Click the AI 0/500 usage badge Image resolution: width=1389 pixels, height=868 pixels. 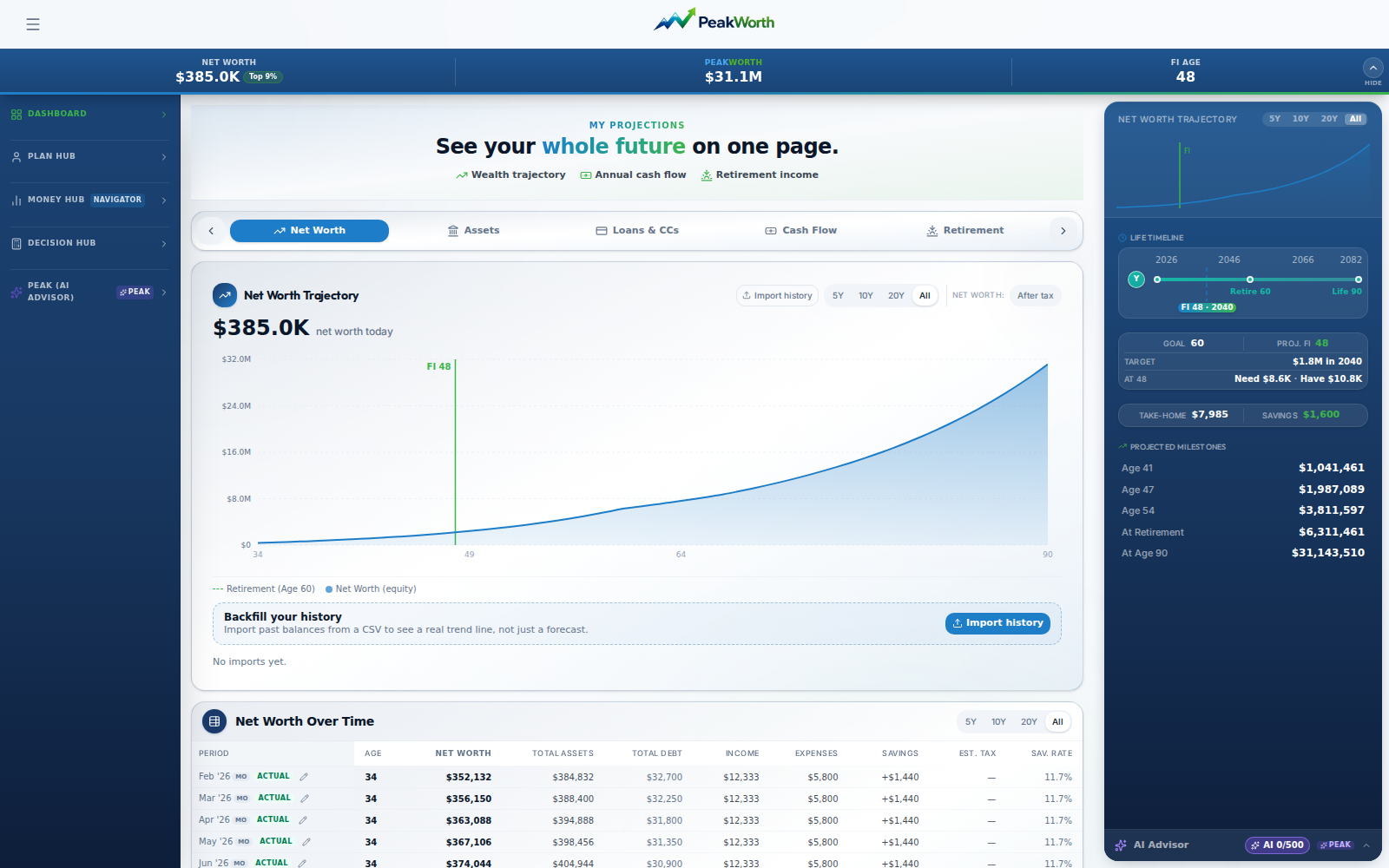click(x=1277, y=845)
